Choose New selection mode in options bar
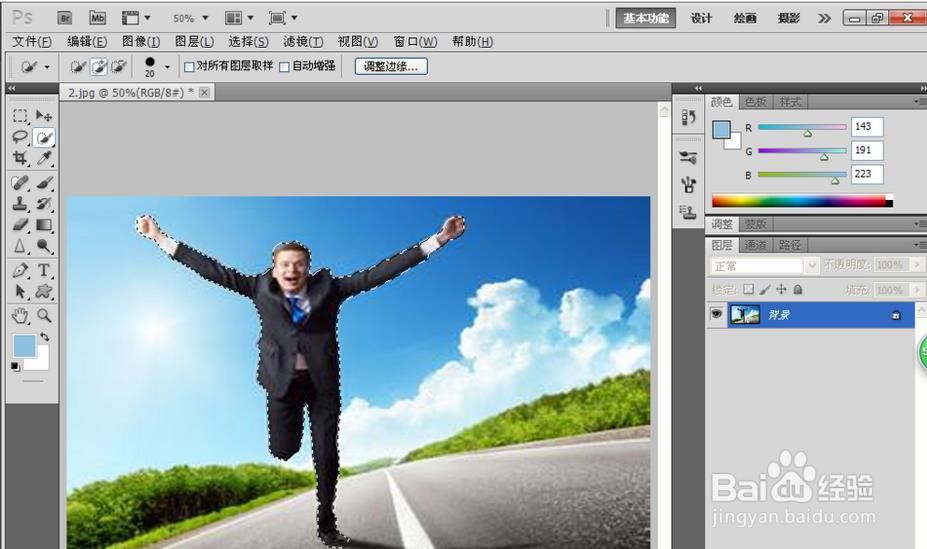Screen dimensions: 927x549 tap(77, 67)
